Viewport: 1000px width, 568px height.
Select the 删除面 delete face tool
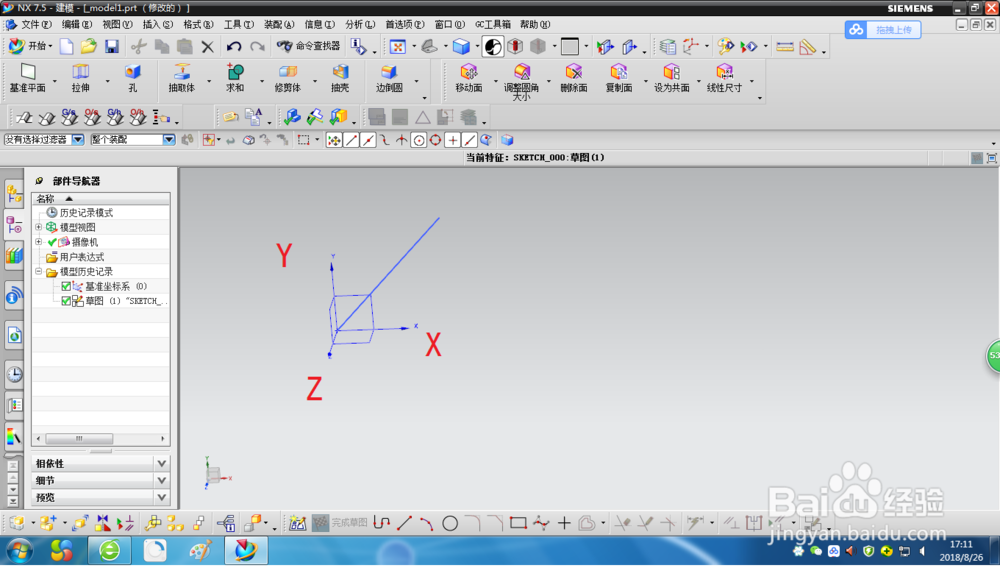click(x=574, y=78)
